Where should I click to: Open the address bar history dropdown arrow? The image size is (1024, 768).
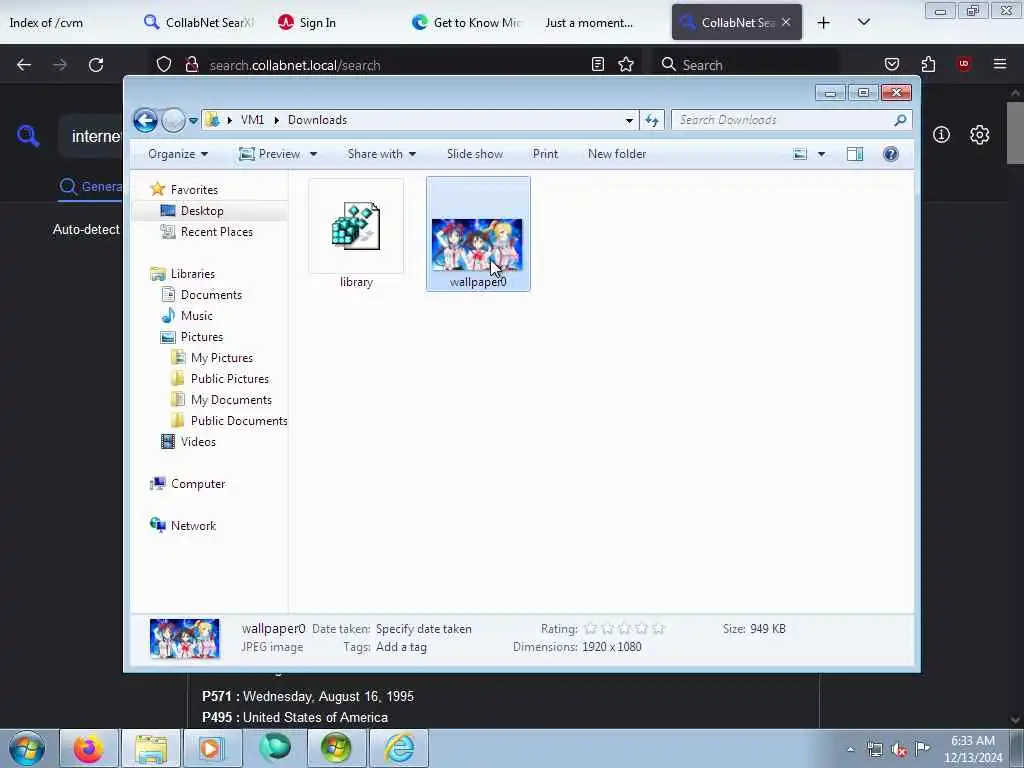click(629, 120)
